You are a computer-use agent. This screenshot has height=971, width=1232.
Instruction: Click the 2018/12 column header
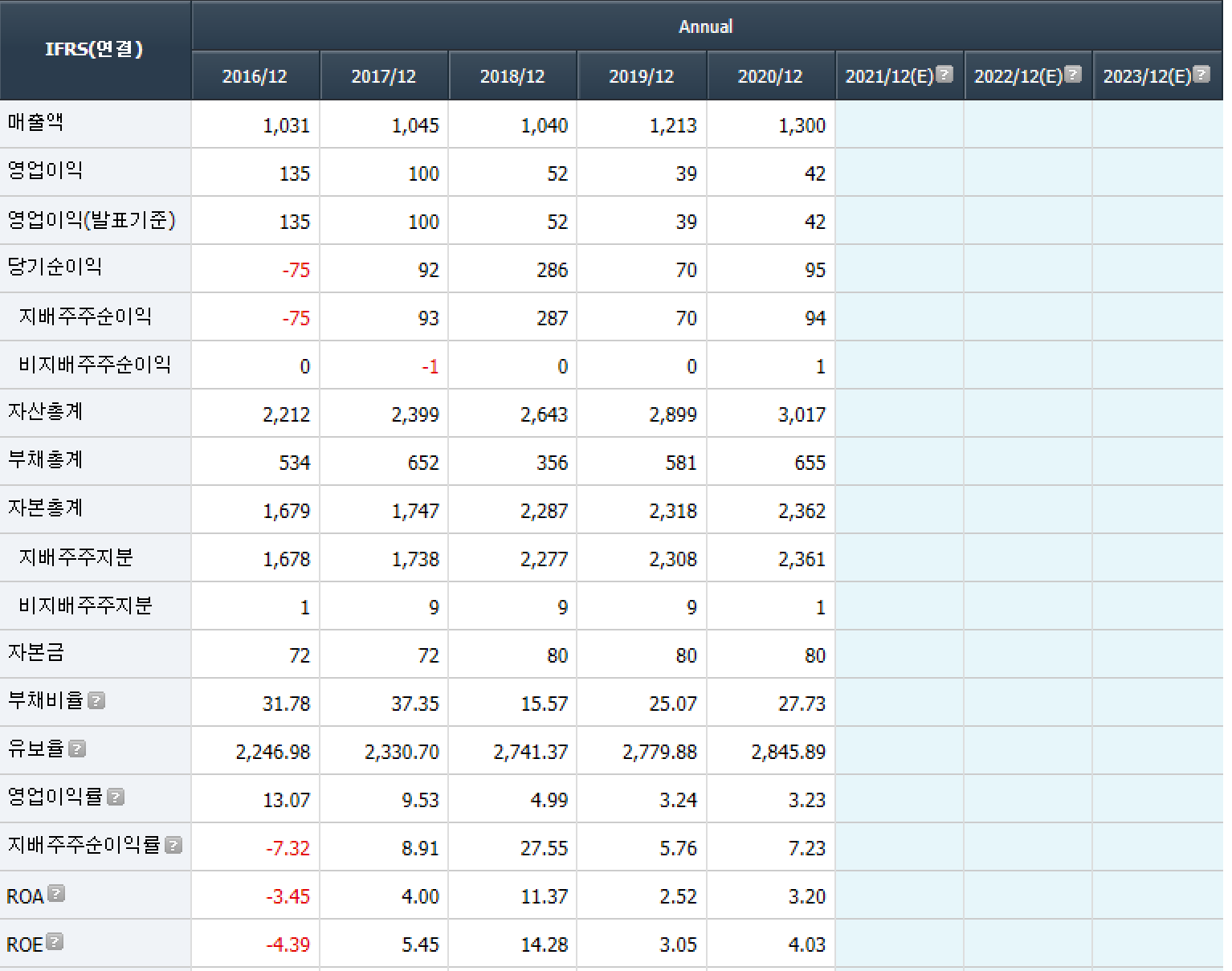[x=512, y=76]
